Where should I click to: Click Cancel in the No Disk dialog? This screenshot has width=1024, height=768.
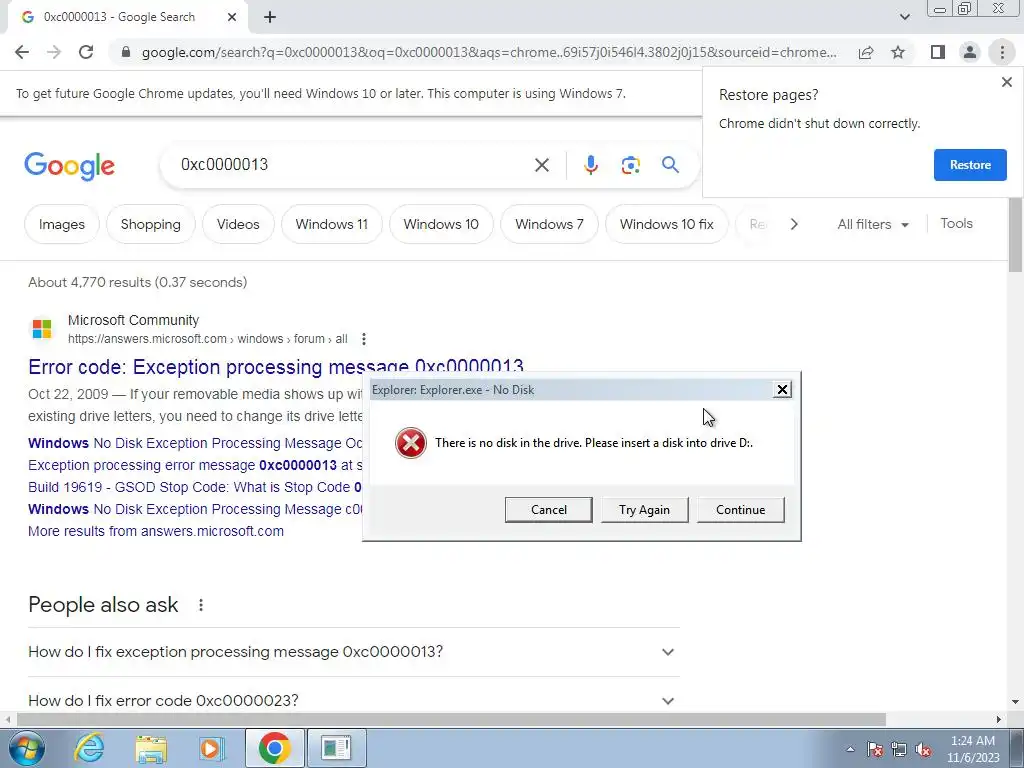(x=549, y=510)
